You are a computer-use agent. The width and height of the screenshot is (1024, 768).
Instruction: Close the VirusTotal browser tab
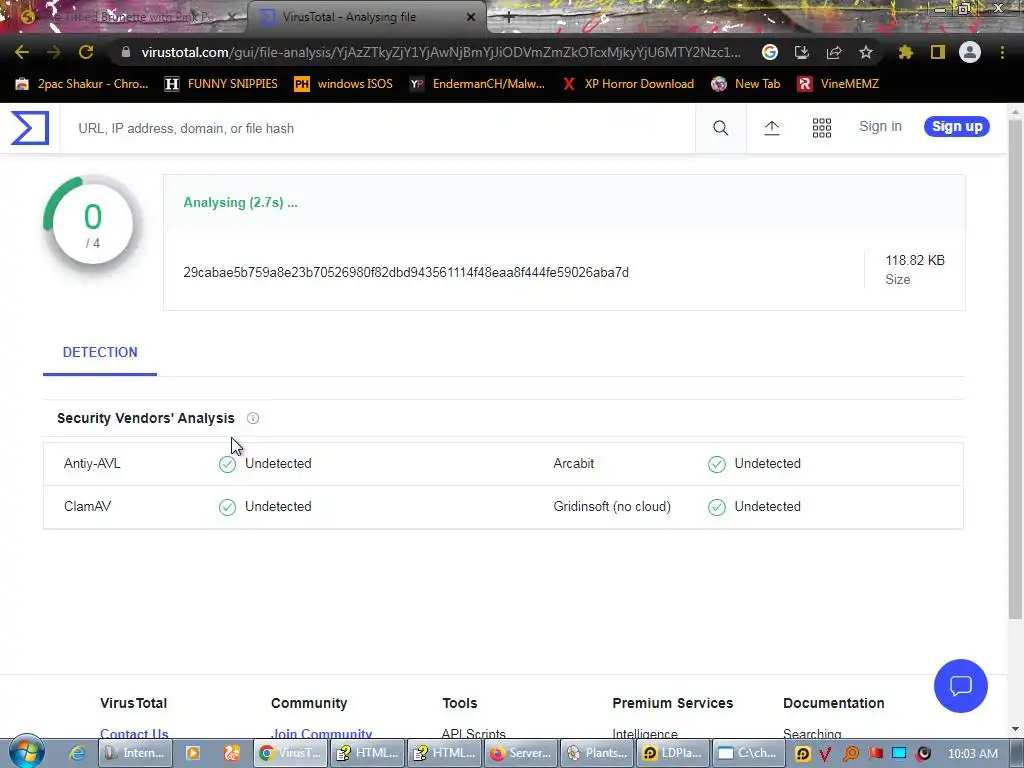click(x=470, y=17)
